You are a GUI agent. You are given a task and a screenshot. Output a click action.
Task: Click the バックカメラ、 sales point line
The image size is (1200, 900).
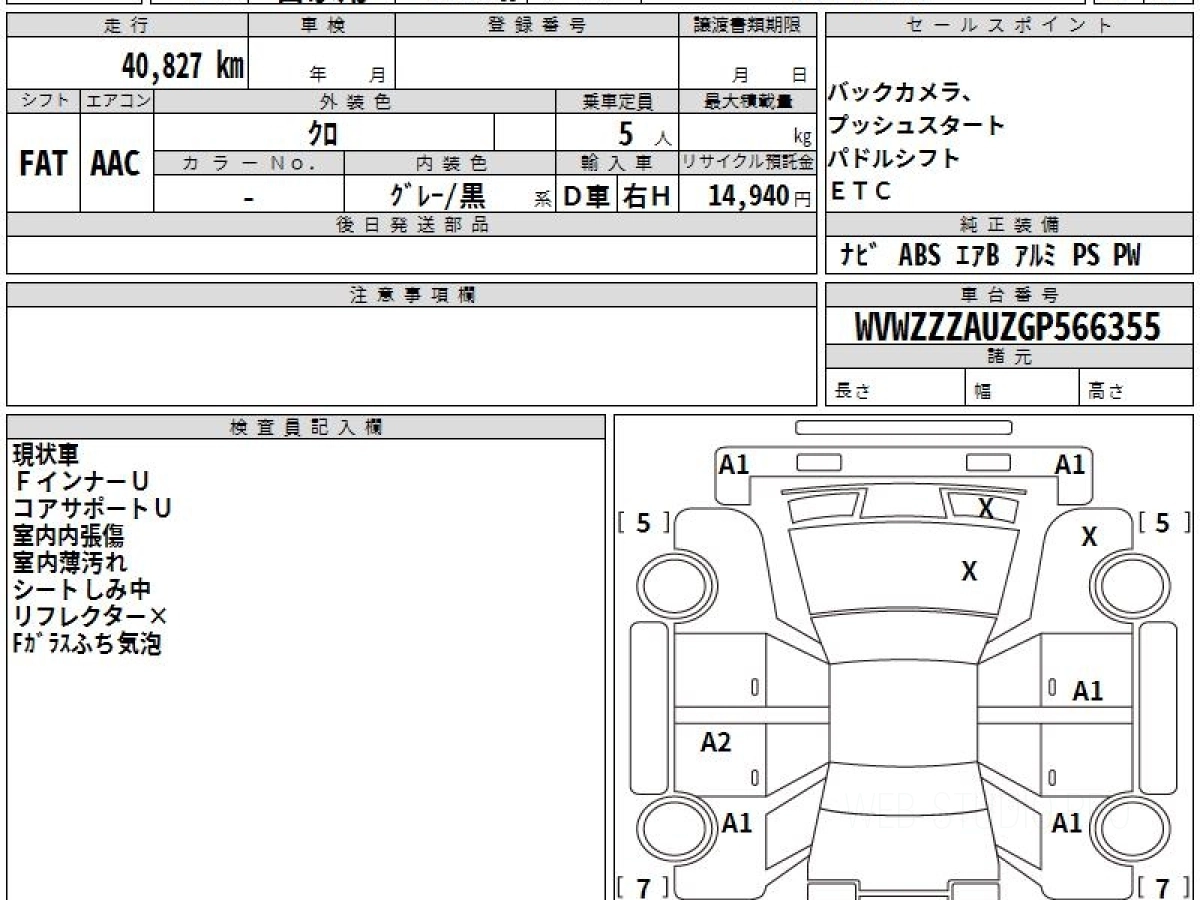click(x=900, y=93)
